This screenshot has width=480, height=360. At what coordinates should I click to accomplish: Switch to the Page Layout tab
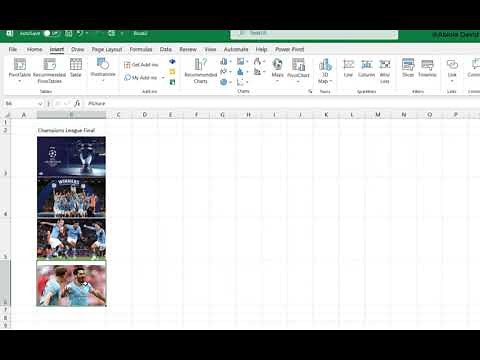tap(107, 49)
